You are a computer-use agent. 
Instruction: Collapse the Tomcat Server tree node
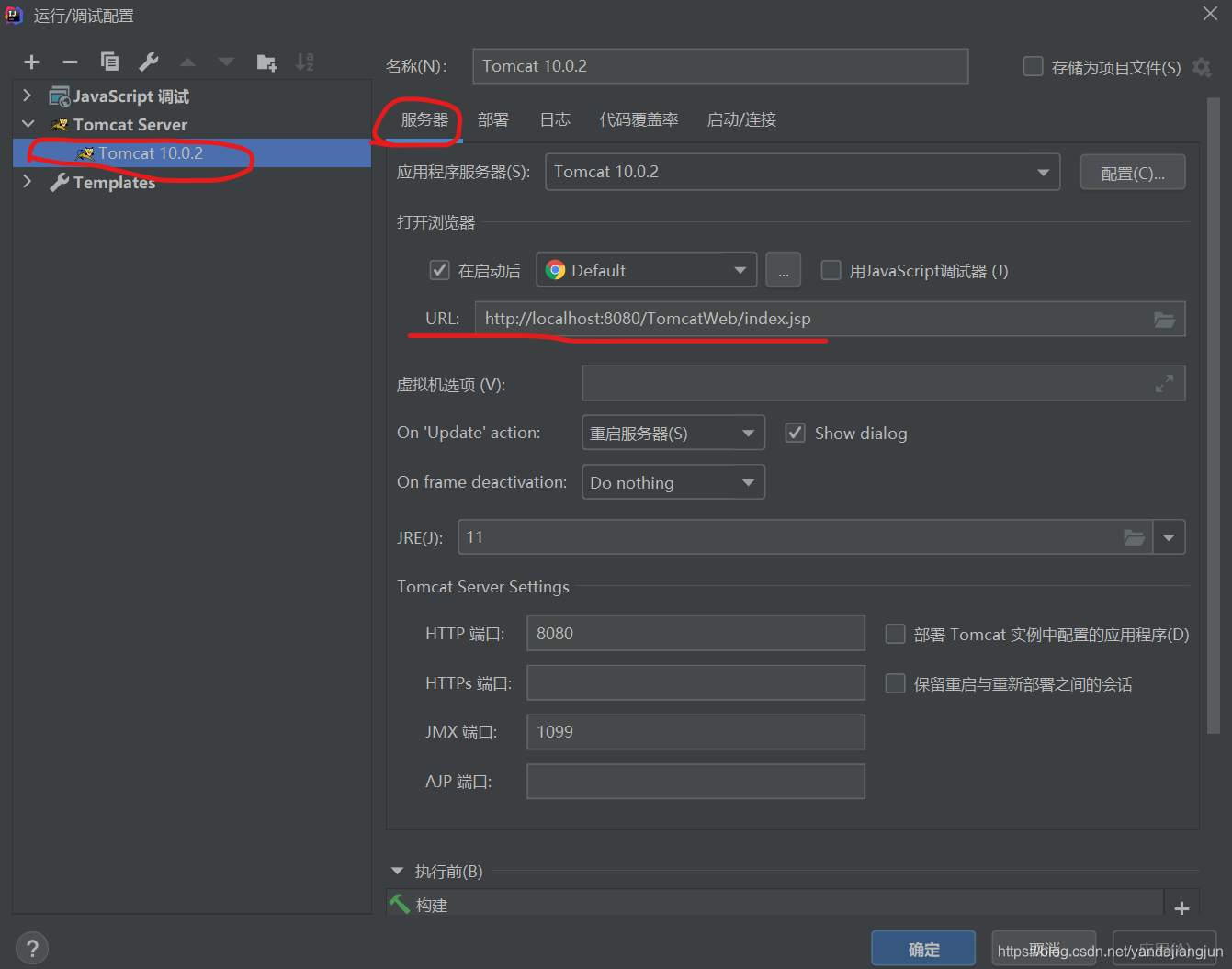coord(28,124)
